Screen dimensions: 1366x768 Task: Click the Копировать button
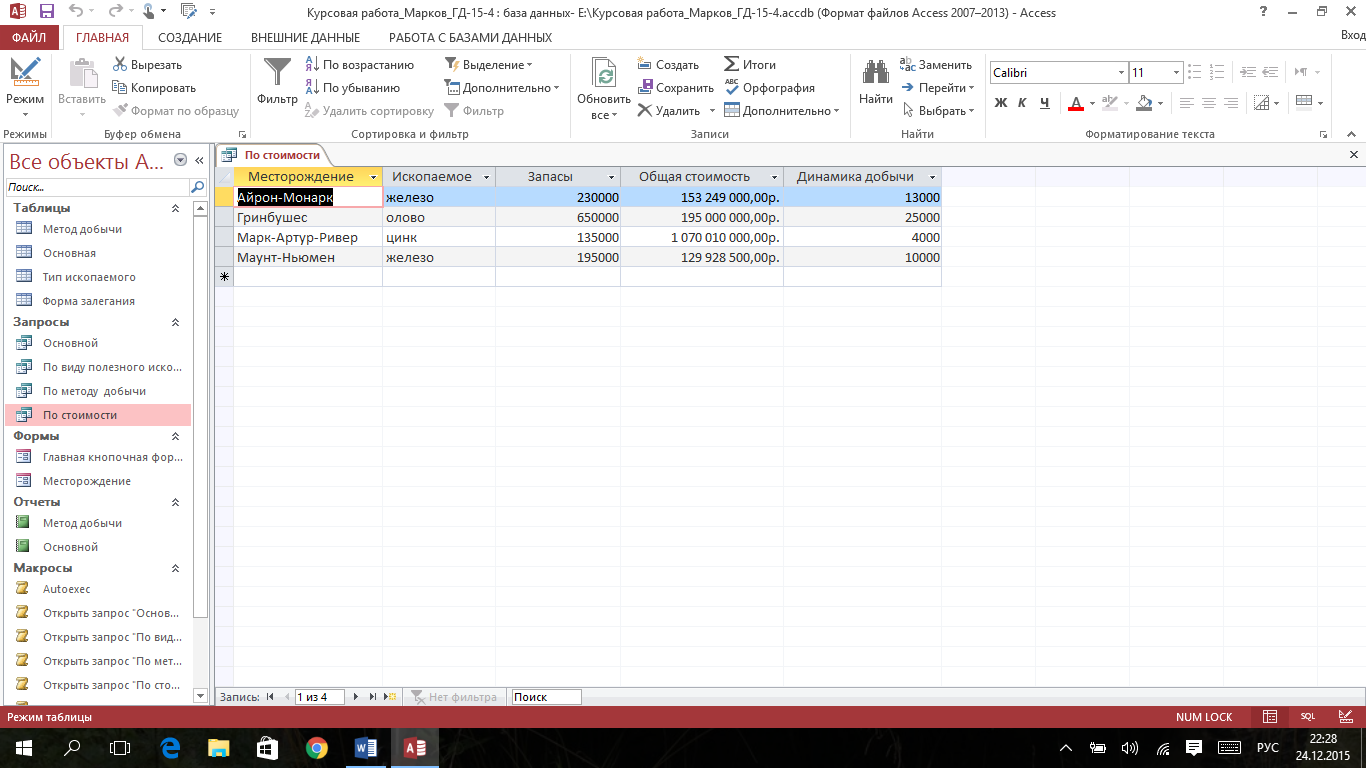click(x=154, y=88)
